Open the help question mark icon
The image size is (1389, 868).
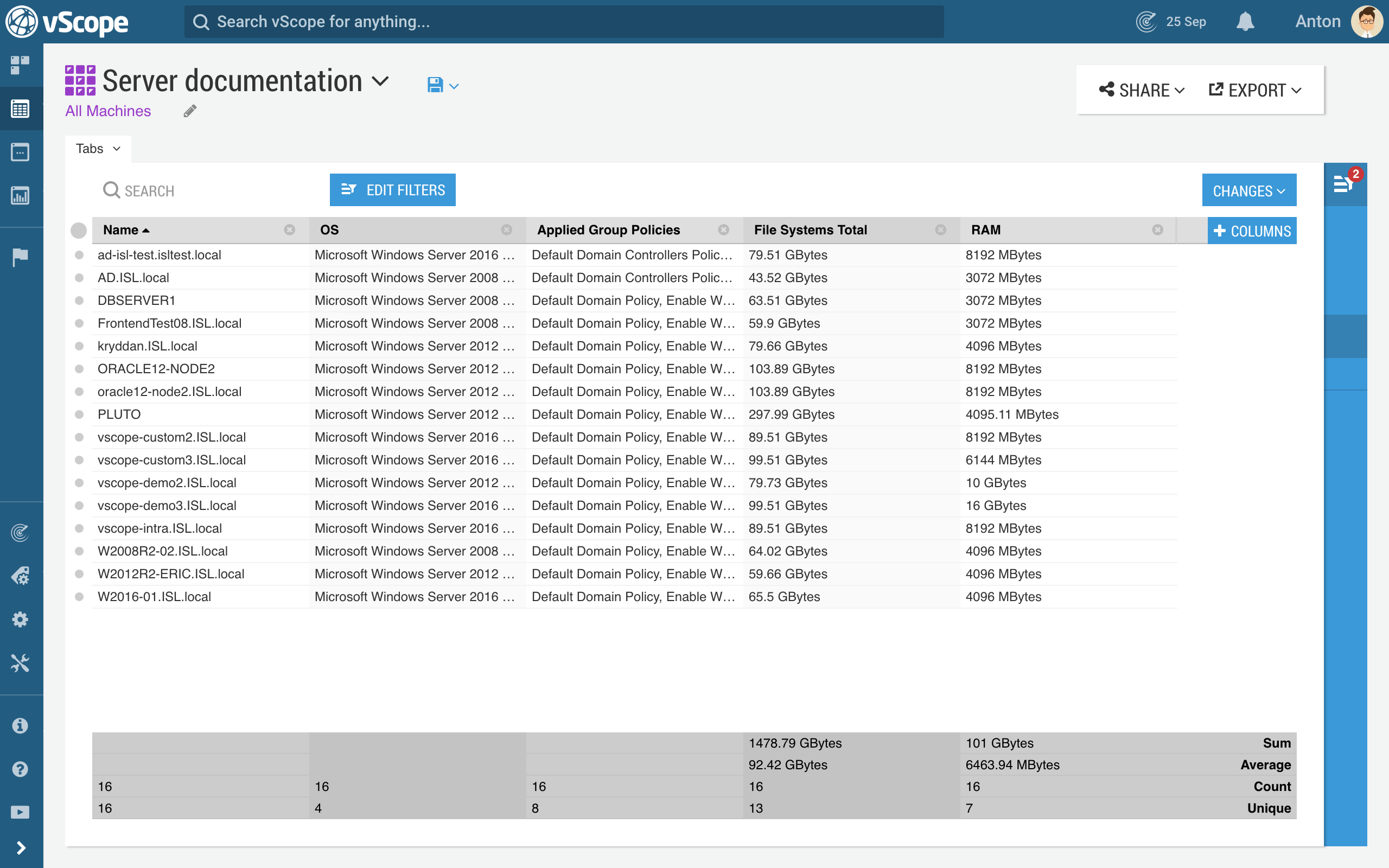click(20, 769)
